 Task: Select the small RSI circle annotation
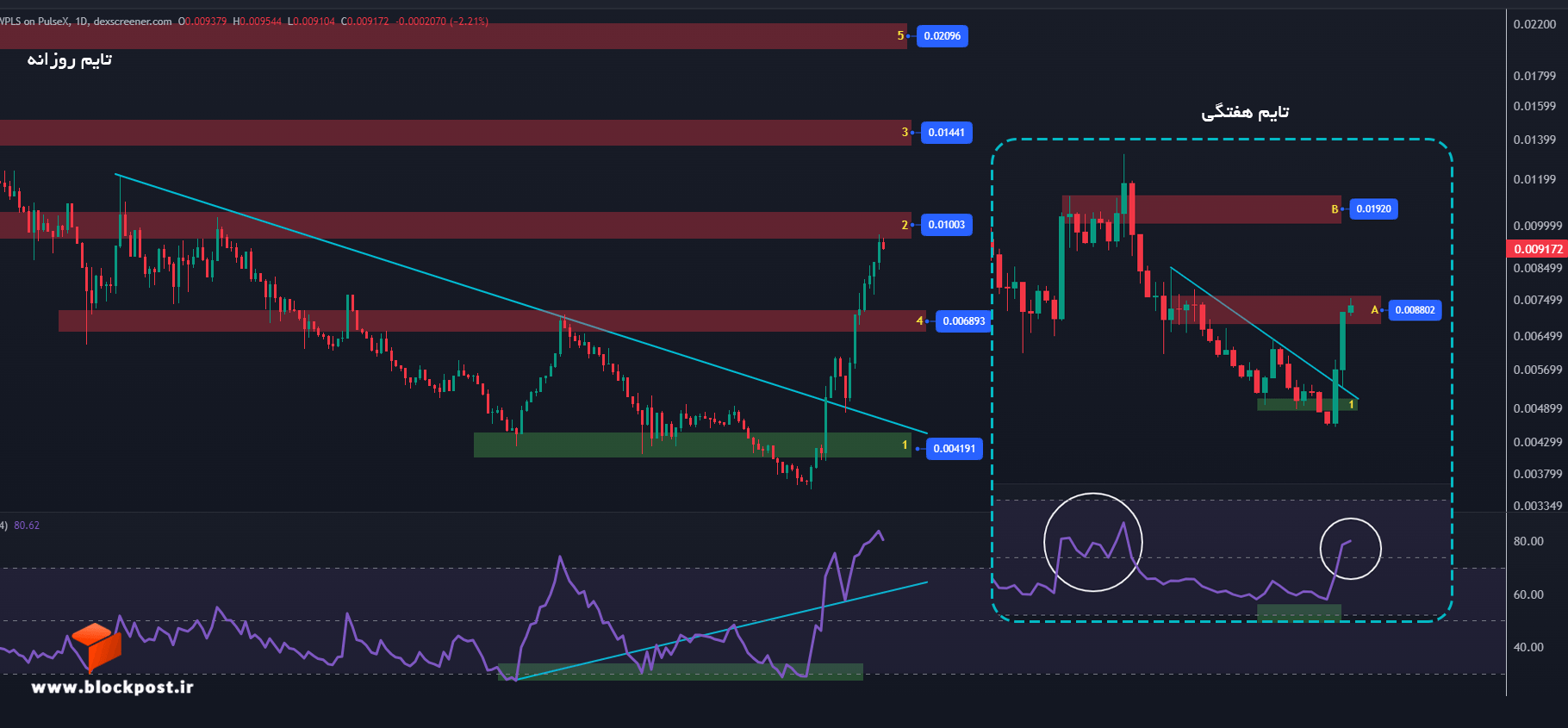(x=1350, y=549)
